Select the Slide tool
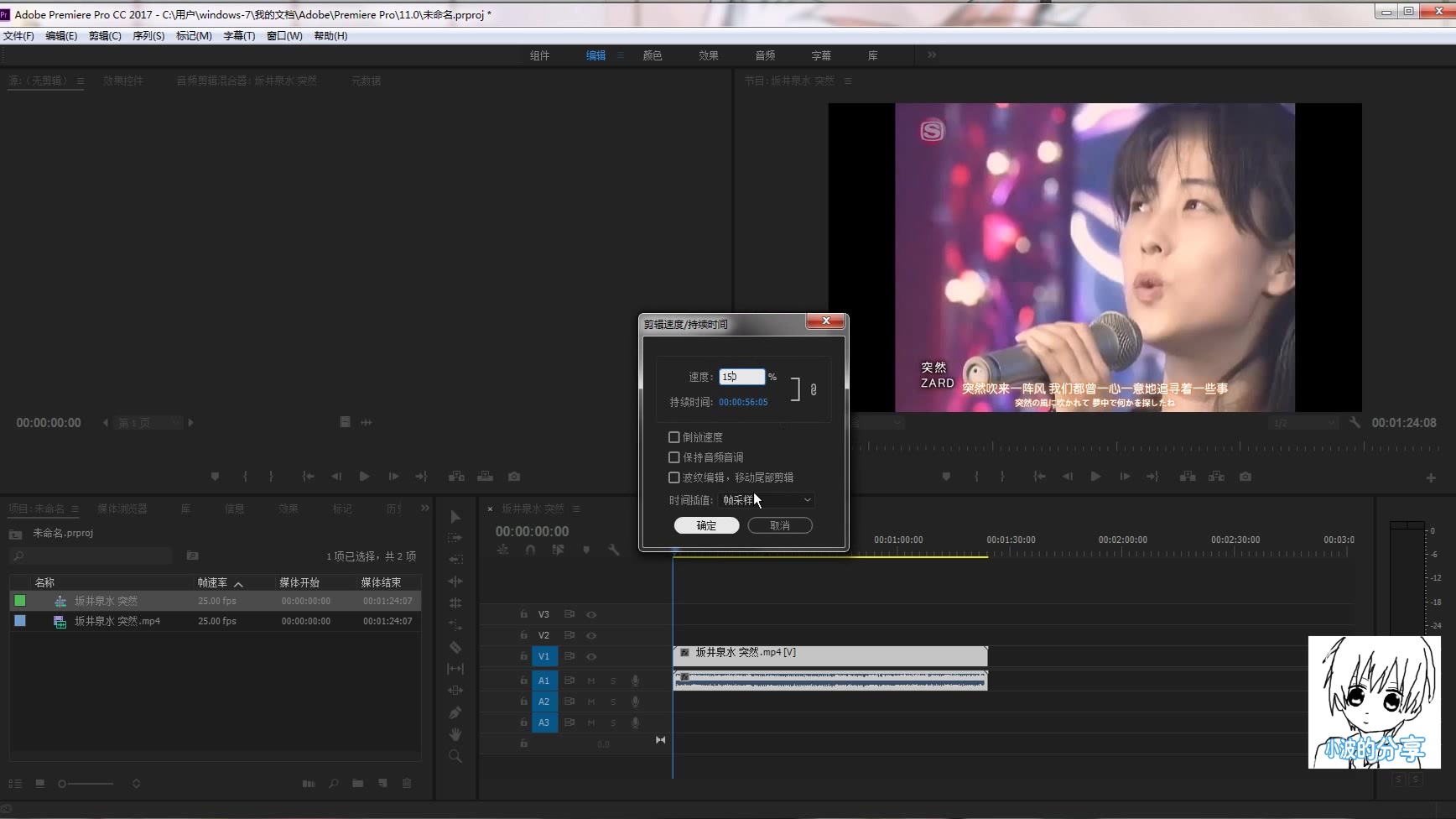This screenshot has height=819, width=1456. 455,691
